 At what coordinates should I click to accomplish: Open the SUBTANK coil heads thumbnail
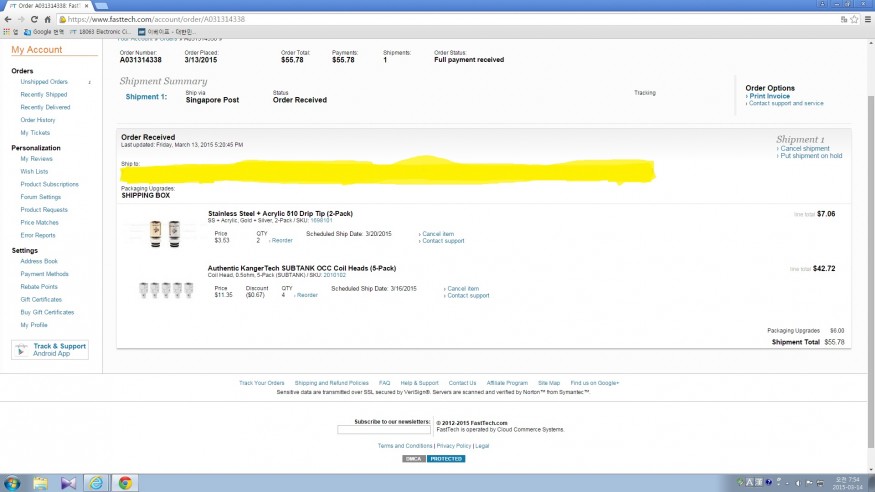(x=166, y=290)
